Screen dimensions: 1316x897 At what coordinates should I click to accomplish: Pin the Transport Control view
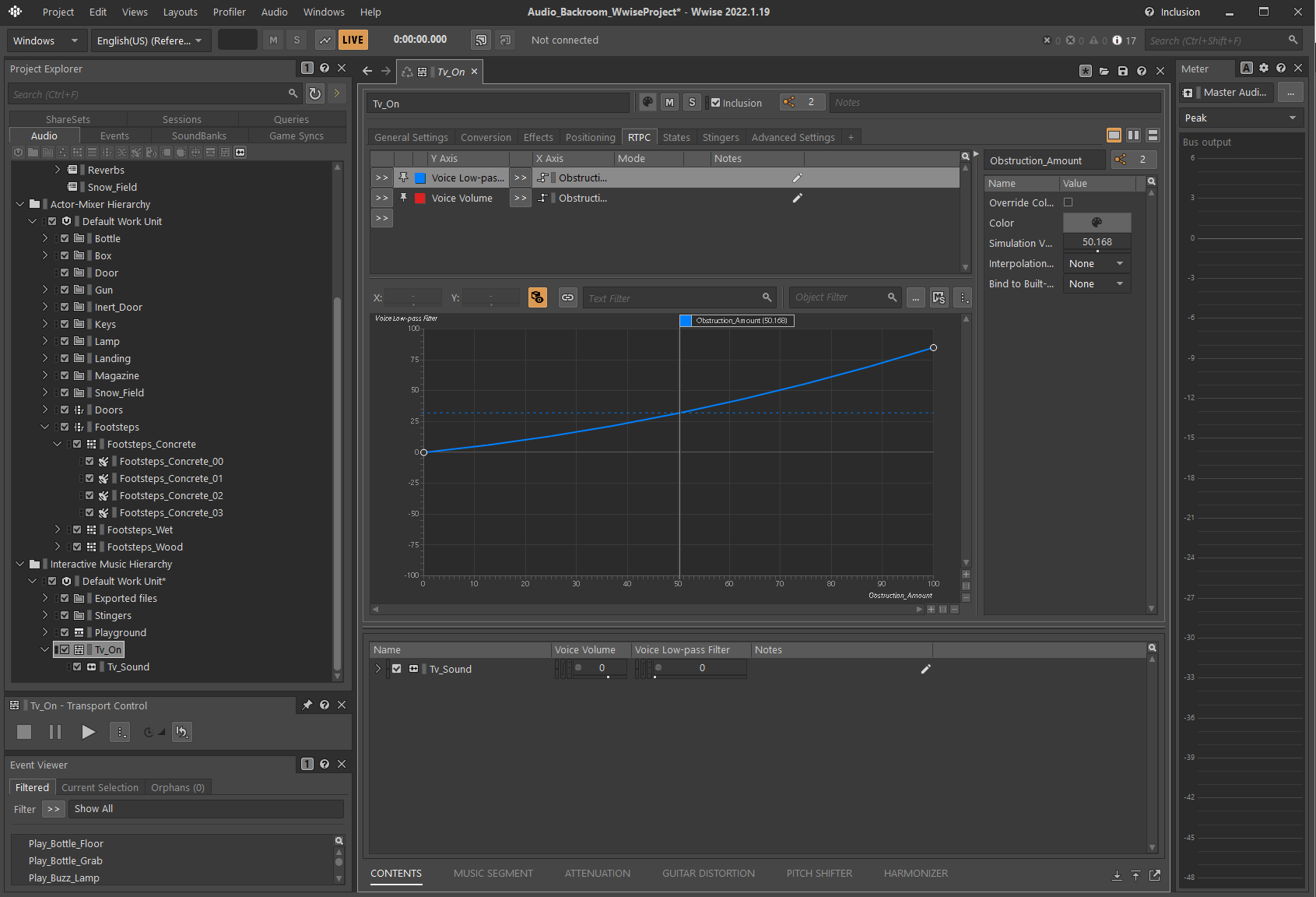coord(307,705)
